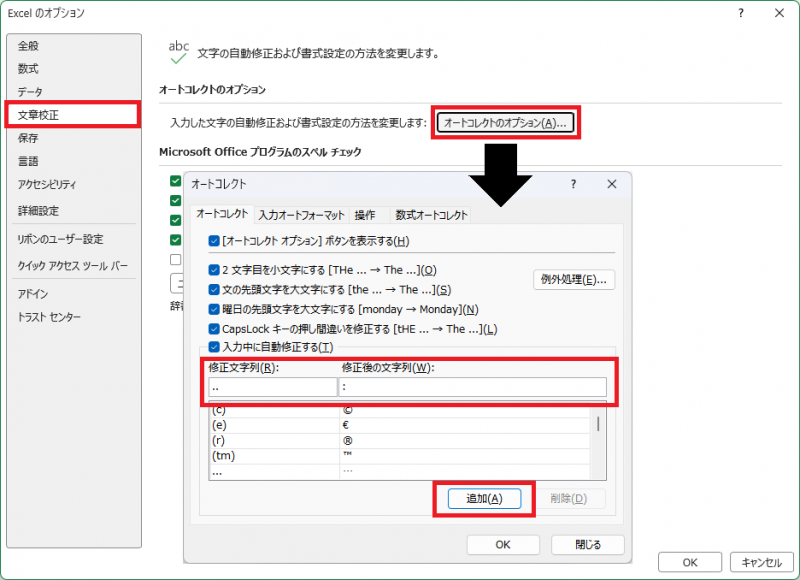Close the オートコレクト dialog with X
Screen dimensions: 800x580
tap(611, 184)
